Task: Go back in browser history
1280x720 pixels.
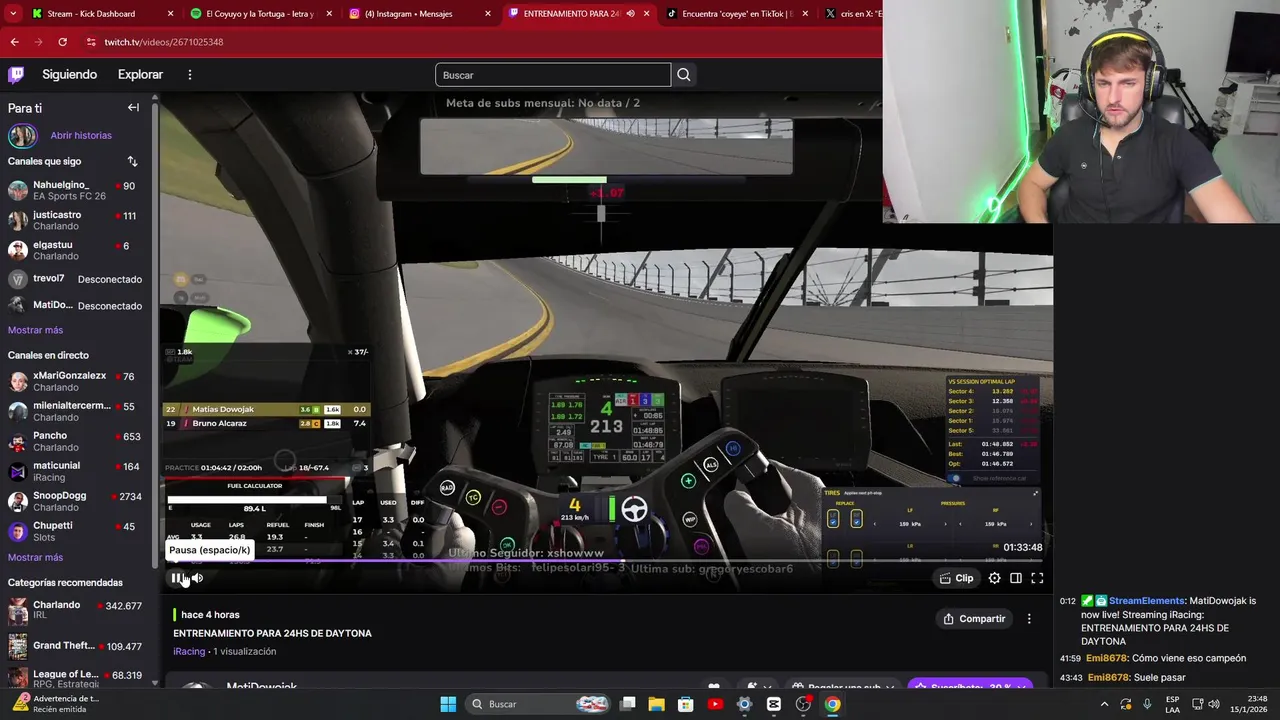Action: click(14, 42)
